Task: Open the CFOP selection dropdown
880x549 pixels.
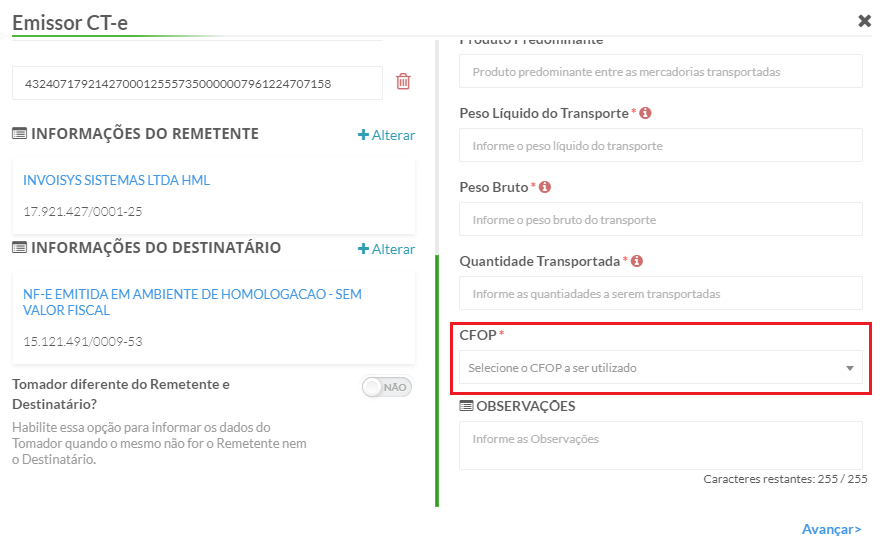Action: pyautogui.click(x=661, y=368)
